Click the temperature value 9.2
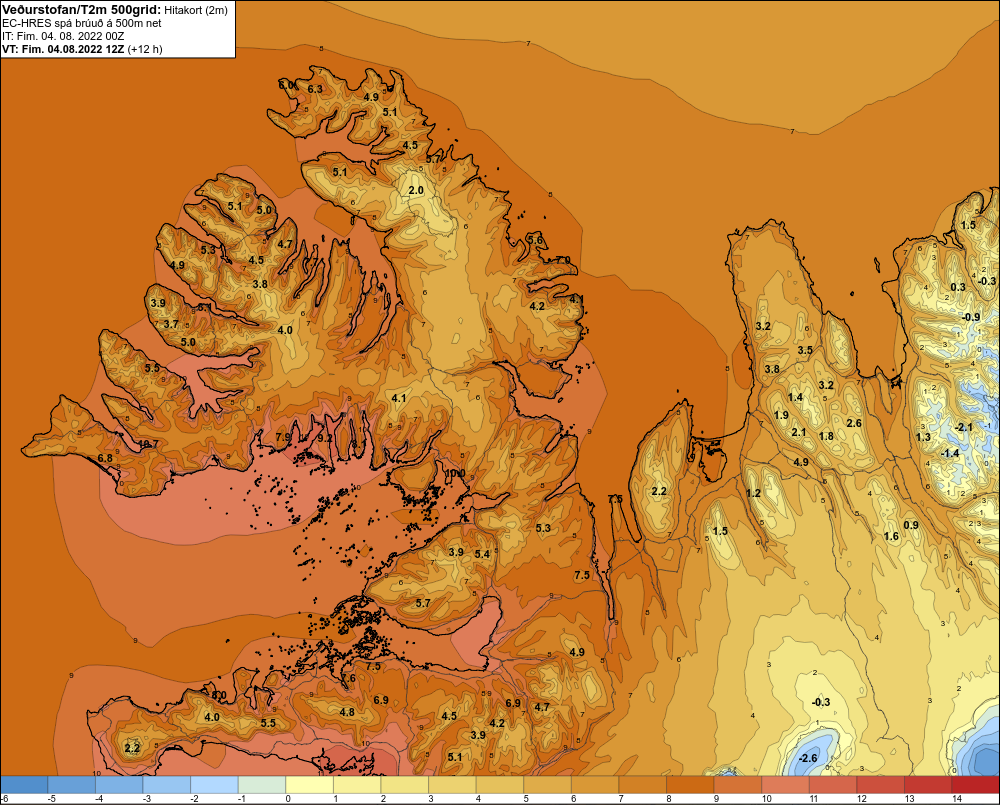The width and height of the screenshot is (1000, 805). [325, 438]
